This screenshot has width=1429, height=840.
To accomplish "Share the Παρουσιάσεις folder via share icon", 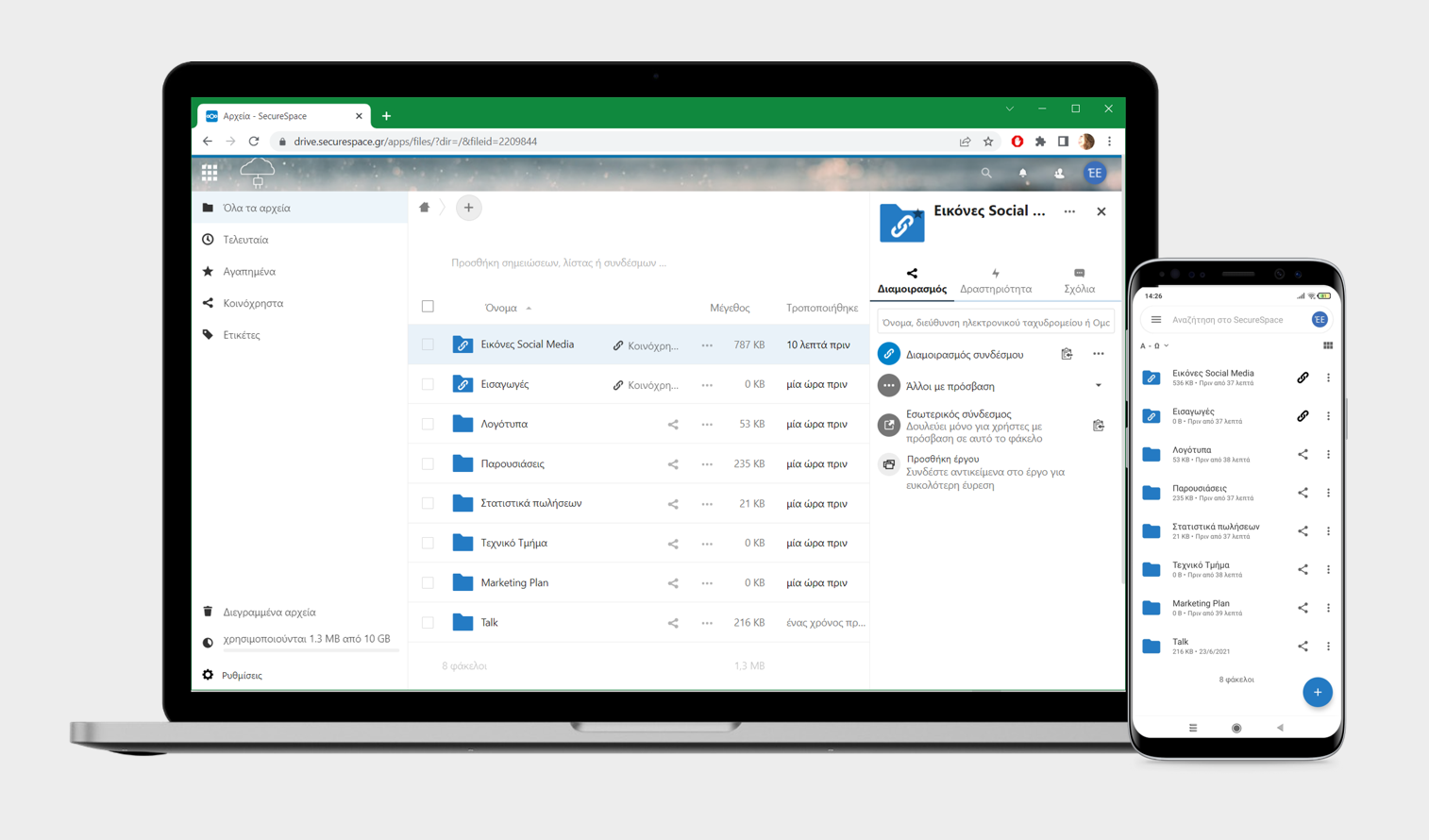I will click(x=673, y=464).
